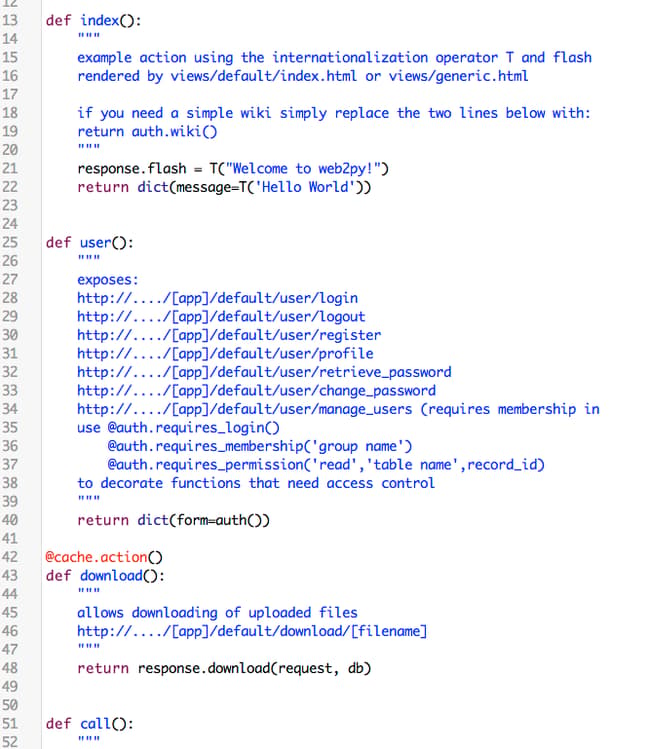Click the 'def download():' definition
648x749 pixels.
(x=105, y=576)
